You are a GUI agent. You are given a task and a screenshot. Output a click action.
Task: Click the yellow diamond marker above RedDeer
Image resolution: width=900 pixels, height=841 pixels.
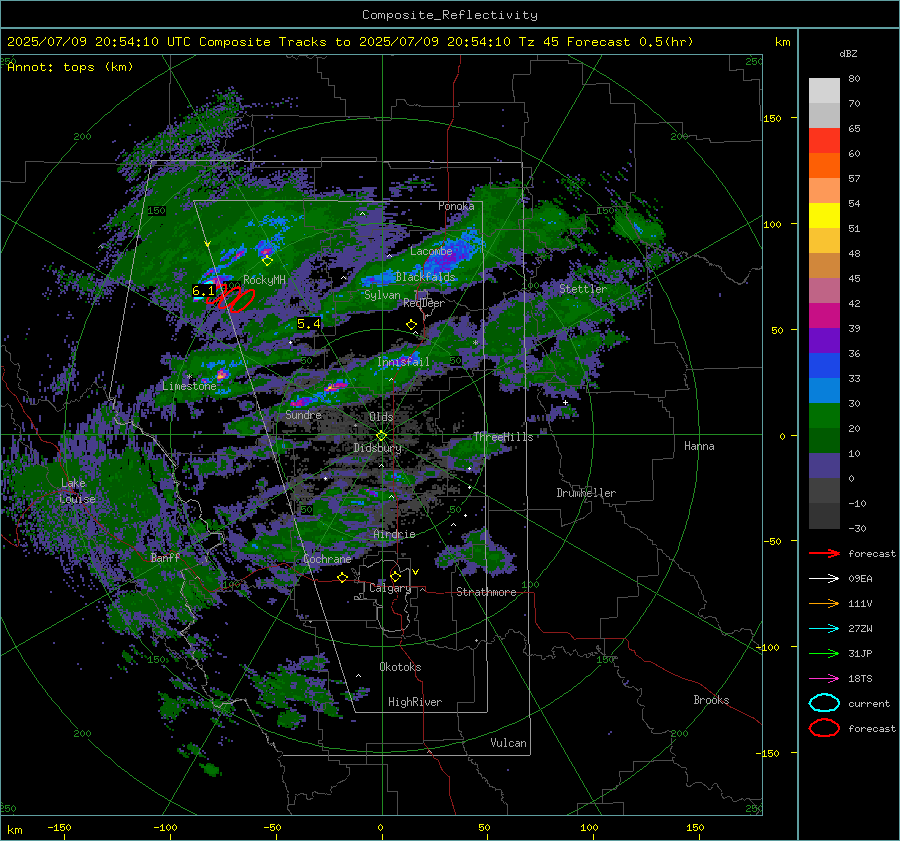click(411, 325)
